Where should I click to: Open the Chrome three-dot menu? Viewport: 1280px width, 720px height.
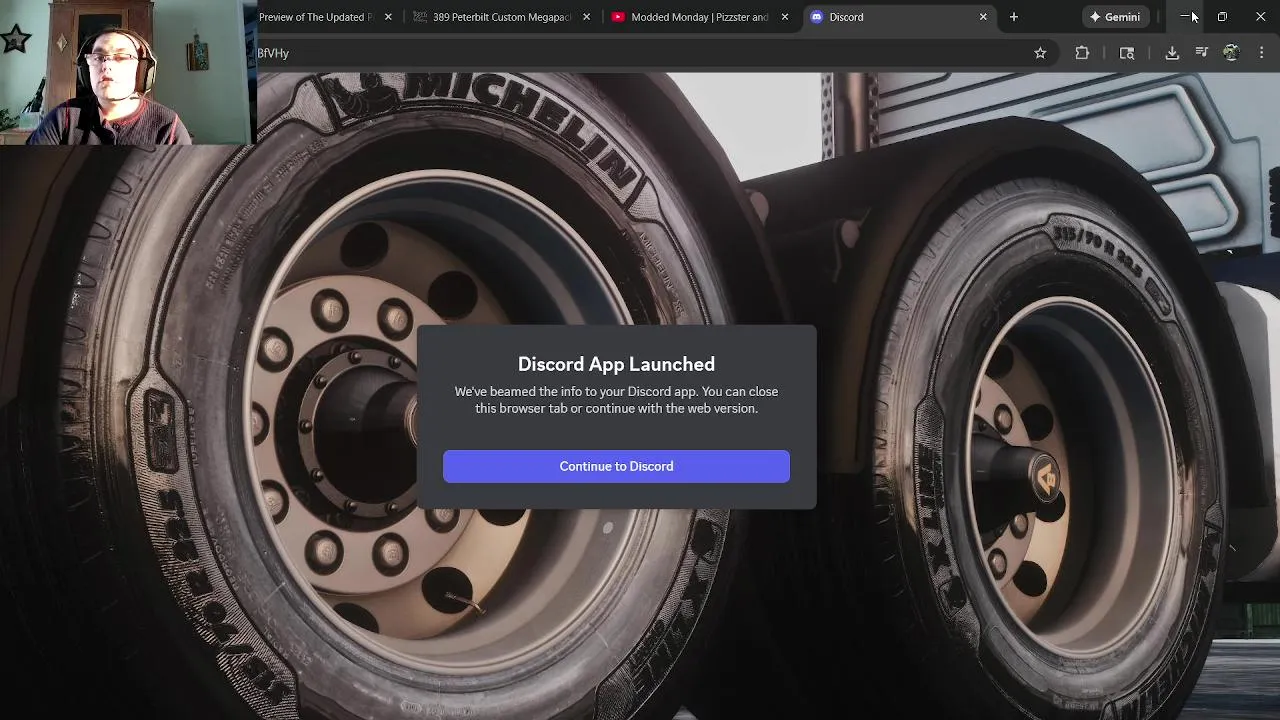point(1261,53)
